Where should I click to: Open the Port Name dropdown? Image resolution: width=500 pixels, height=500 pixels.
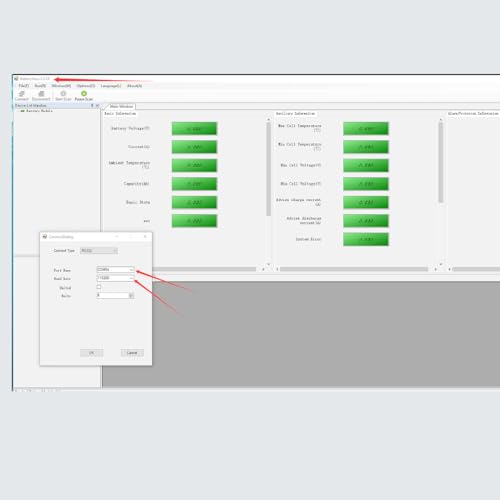pyautogui.click(x=115, y=269)
